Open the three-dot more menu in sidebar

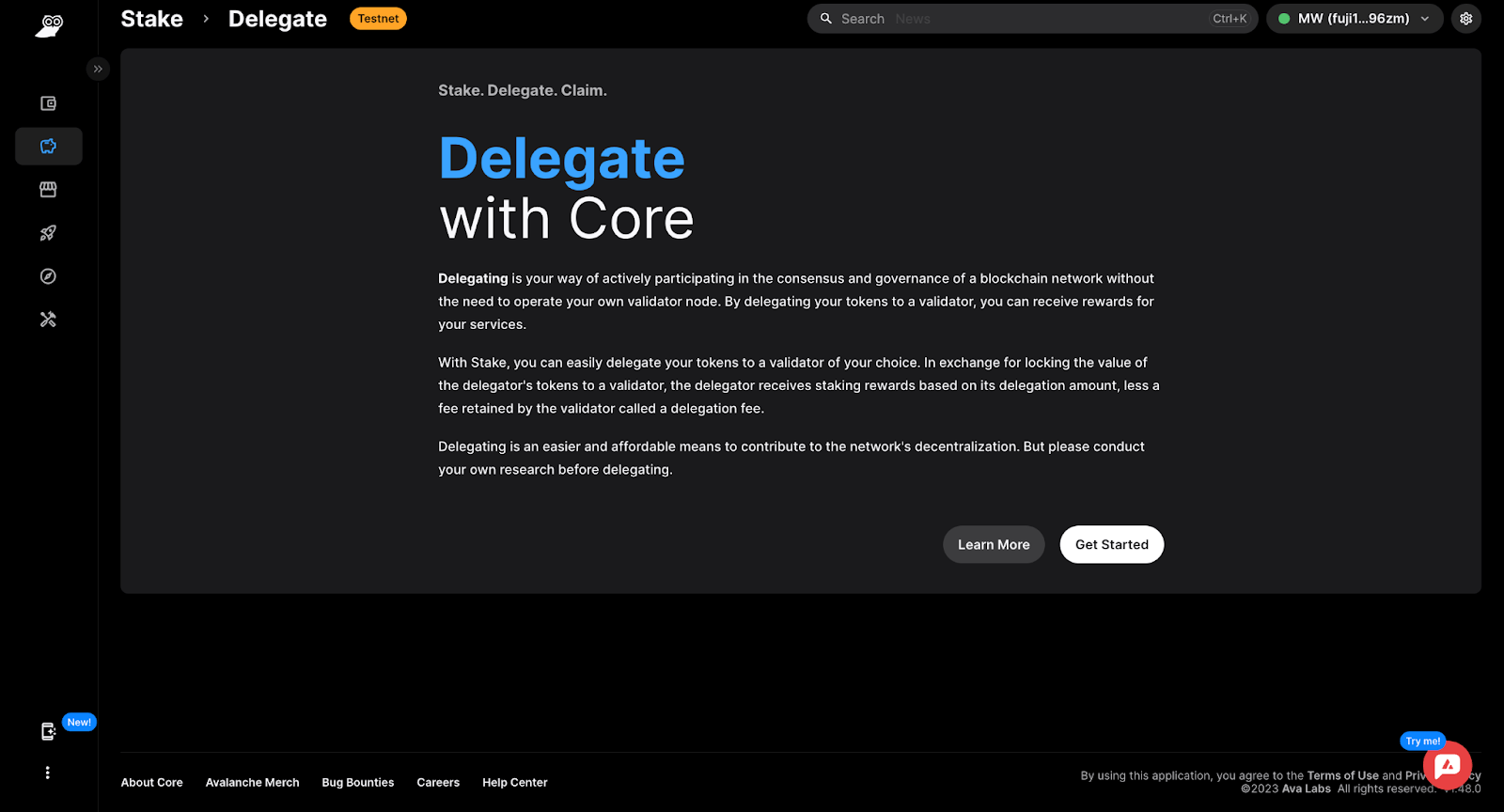48,773
